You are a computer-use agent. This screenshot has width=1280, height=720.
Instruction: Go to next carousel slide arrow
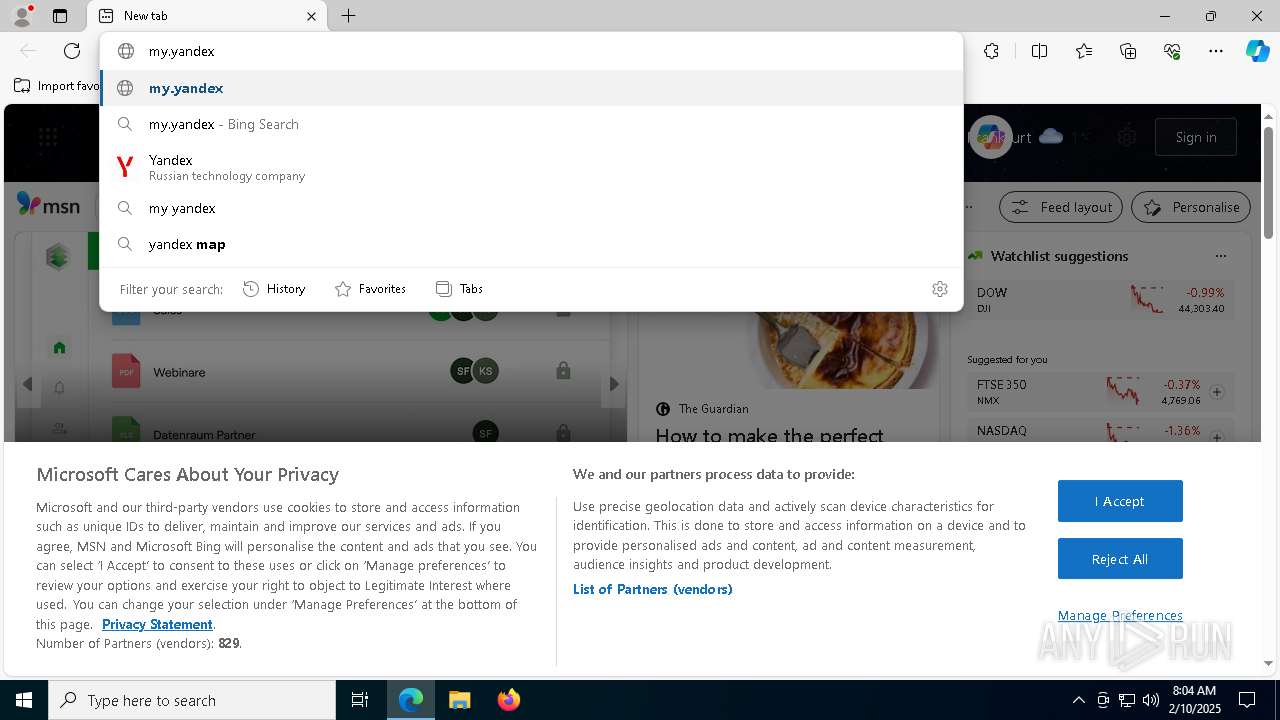pos(614,384)
